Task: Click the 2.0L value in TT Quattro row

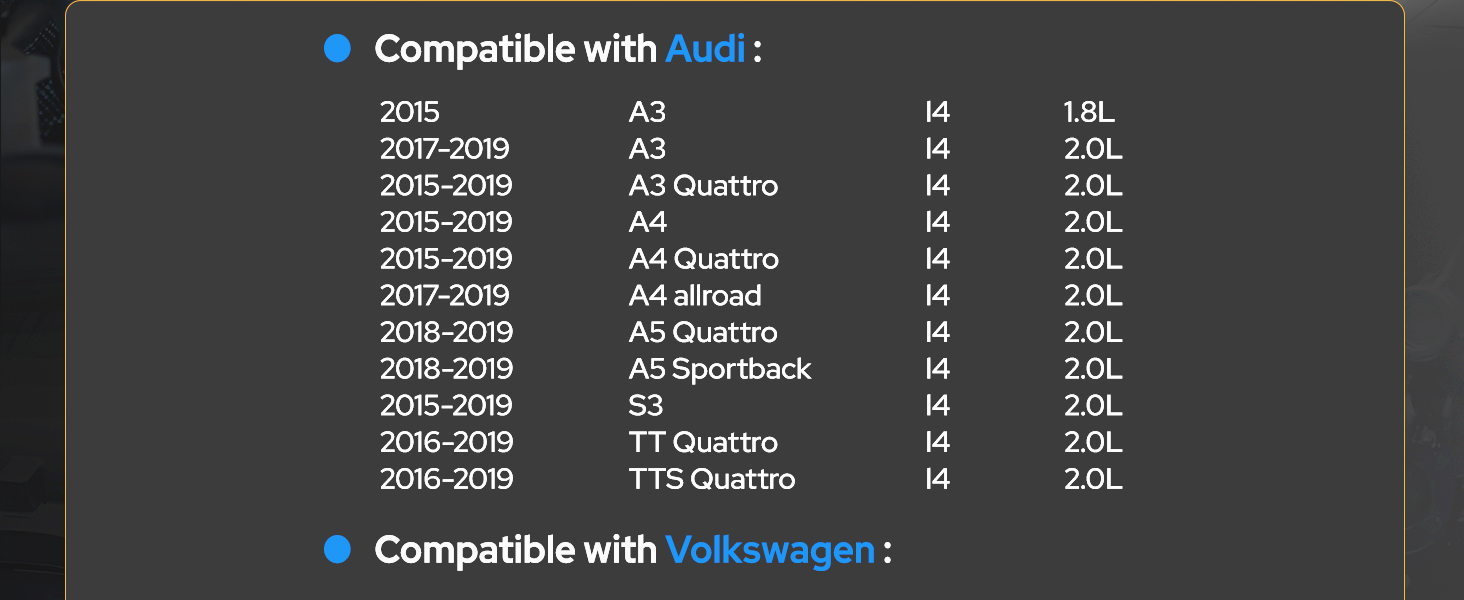Action: [x=1093, y=442]
